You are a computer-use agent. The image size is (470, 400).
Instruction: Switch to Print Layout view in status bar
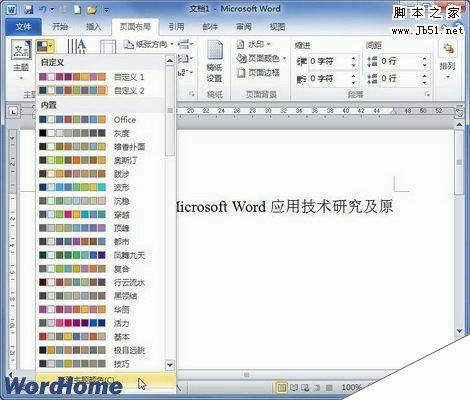282,388
